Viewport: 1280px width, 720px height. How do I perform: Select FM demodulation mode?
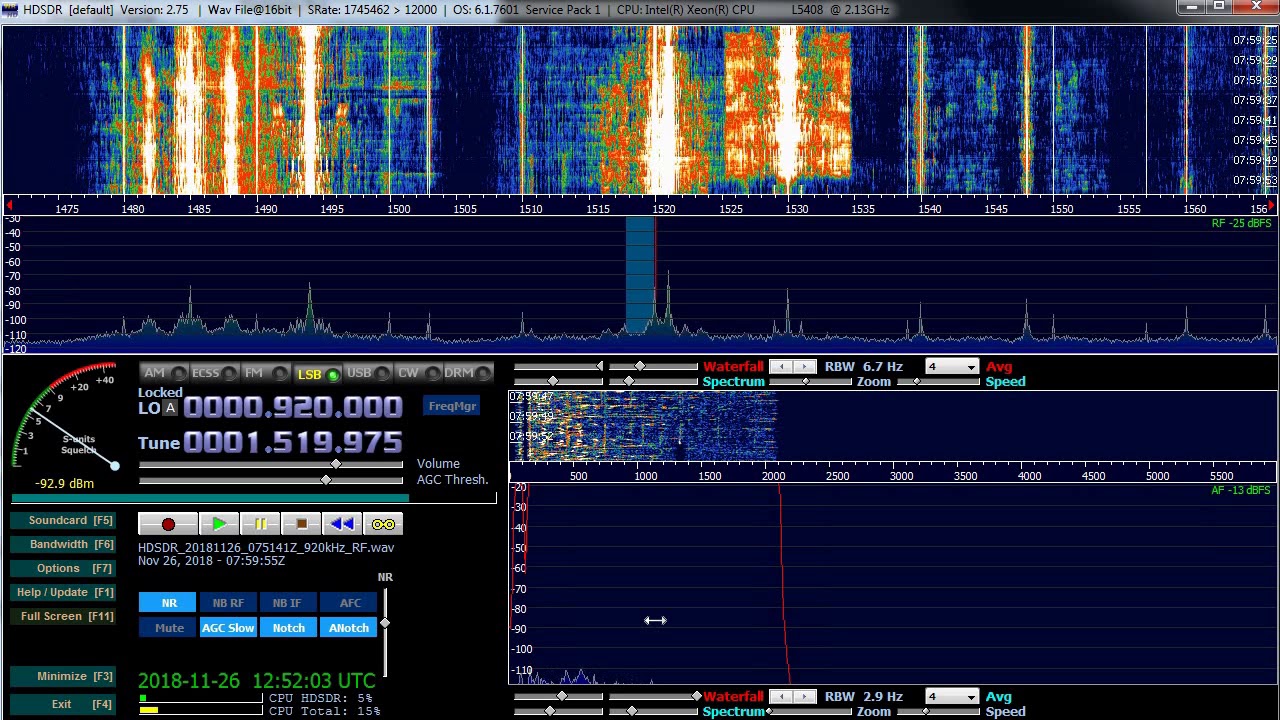click(x=265, y=373)
